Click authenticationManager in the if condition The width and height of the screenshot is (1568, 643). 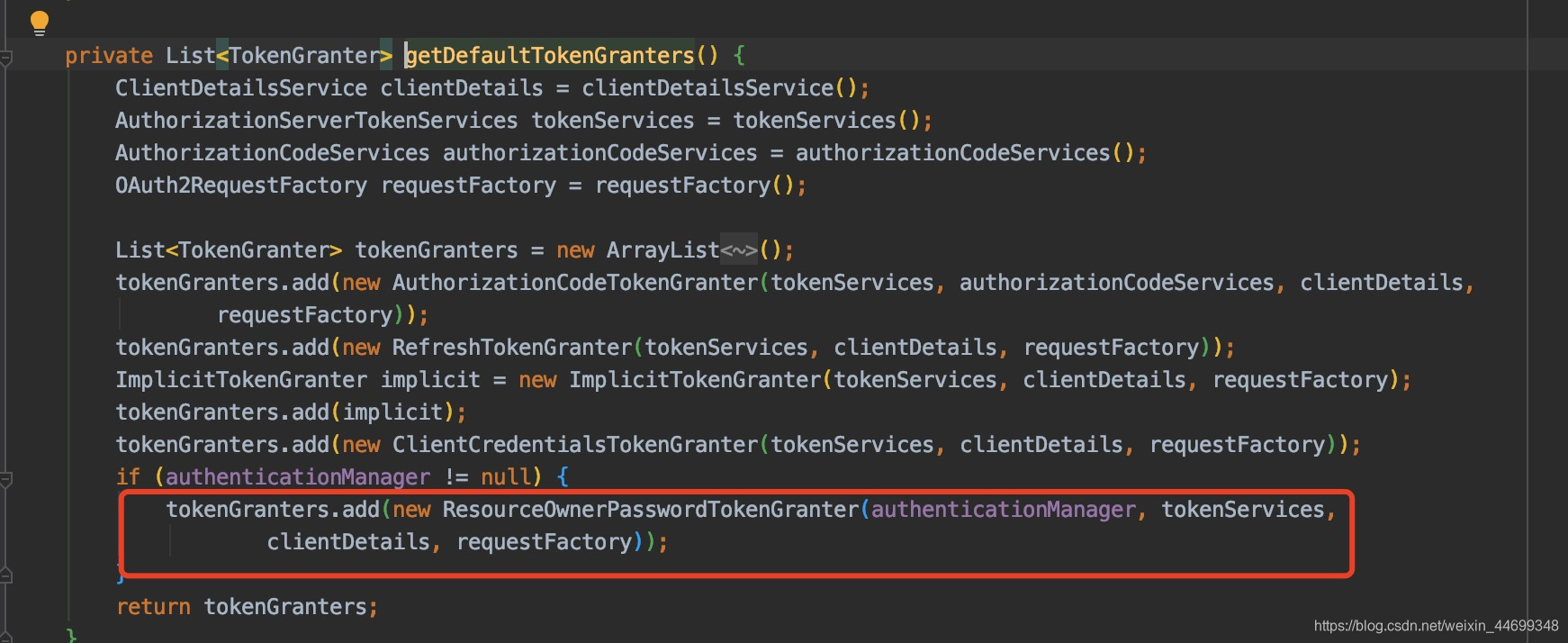point(298,477)
